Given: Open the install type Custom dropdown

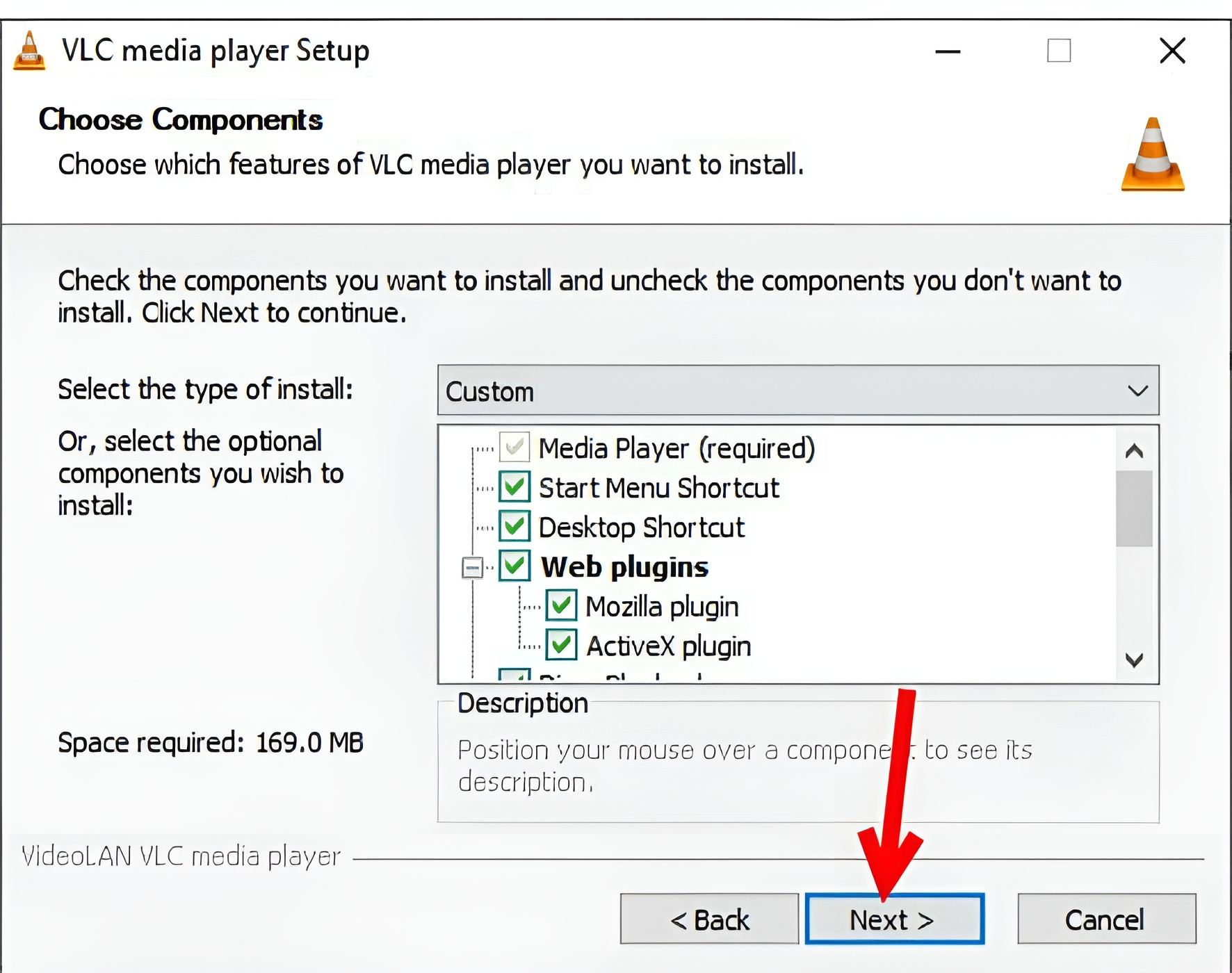Looking at the screenshot, I should coord(798,391).
